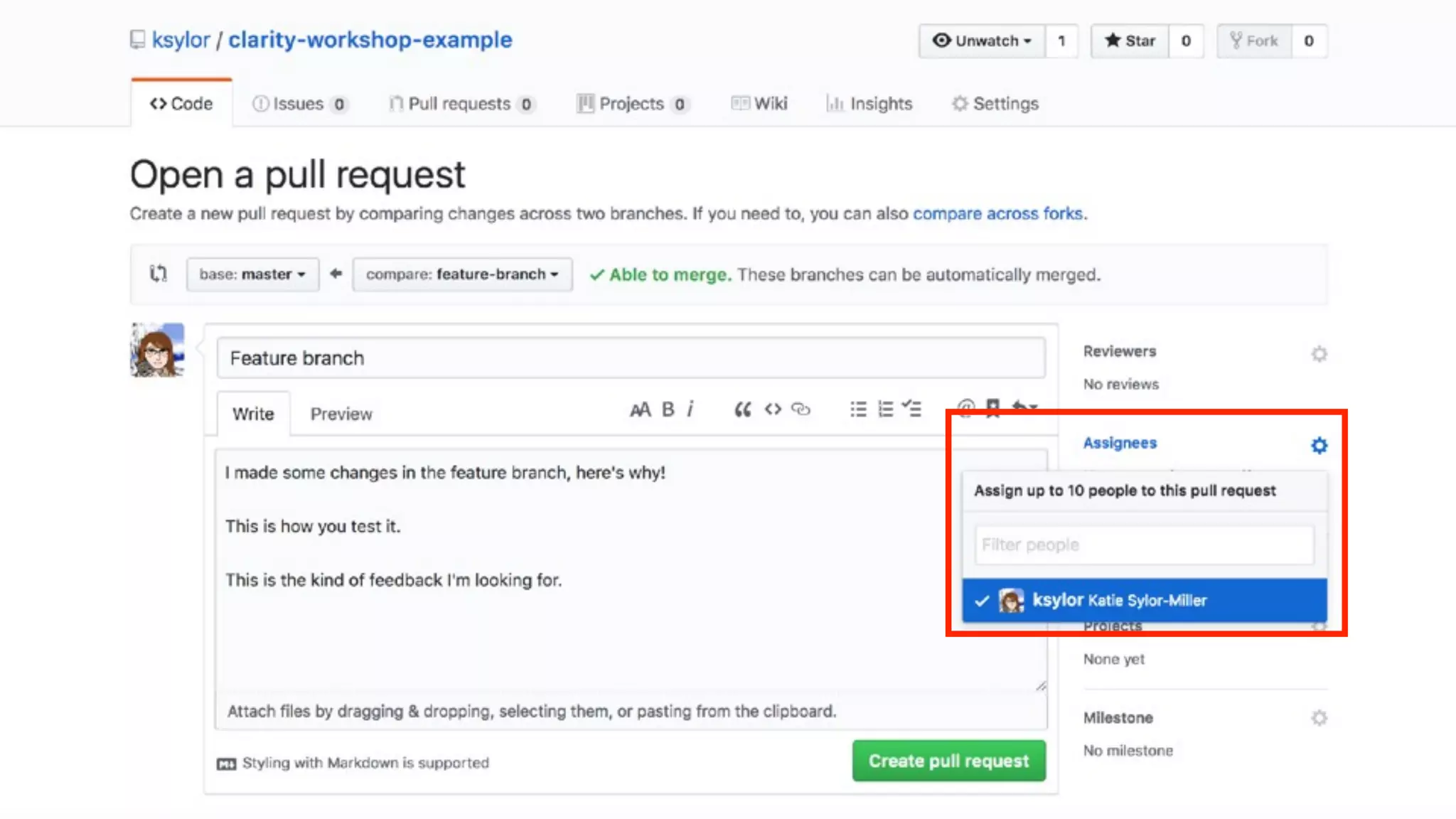Open the compare: feature-branch dropdown

[x=462, y=274]
